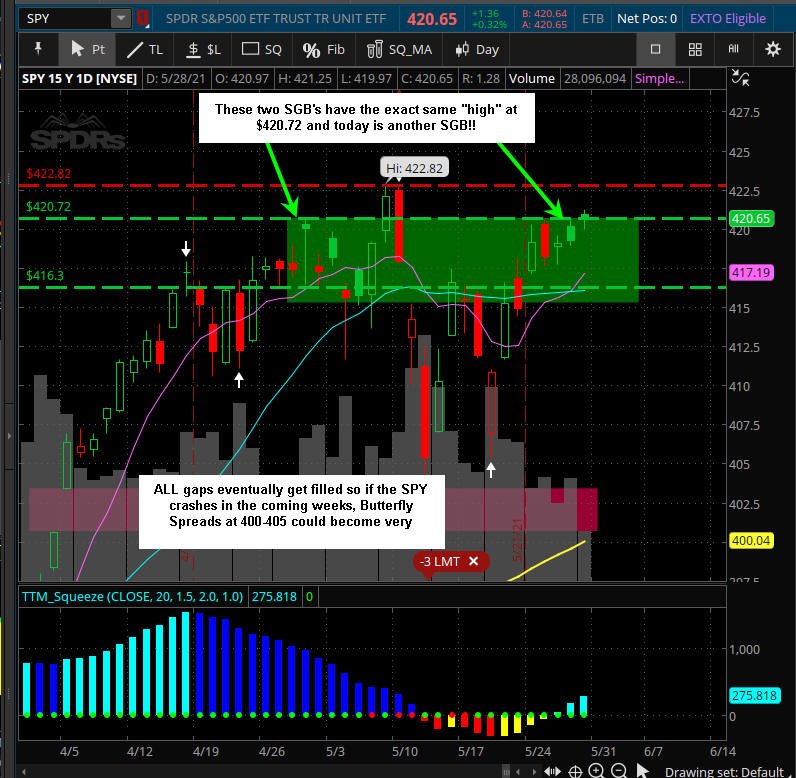
Task: Select the Pt pointer tool
Action: [87, 49]
